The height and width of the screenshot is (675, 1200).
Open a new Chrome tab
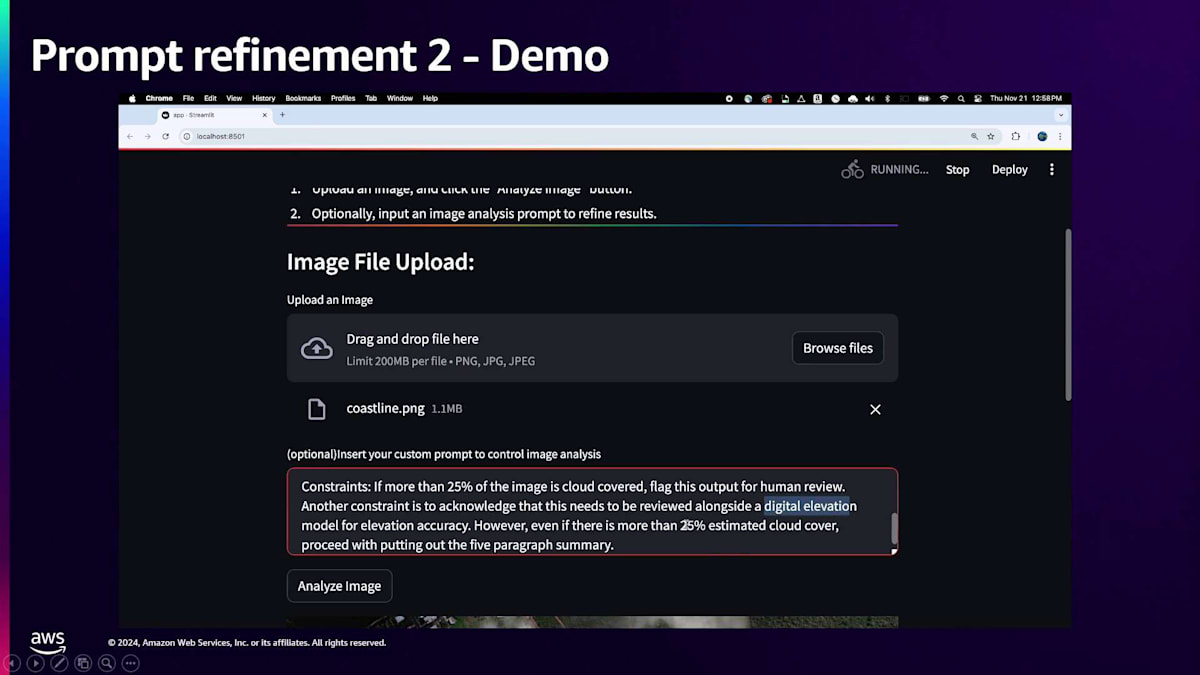tap(282, 115)
